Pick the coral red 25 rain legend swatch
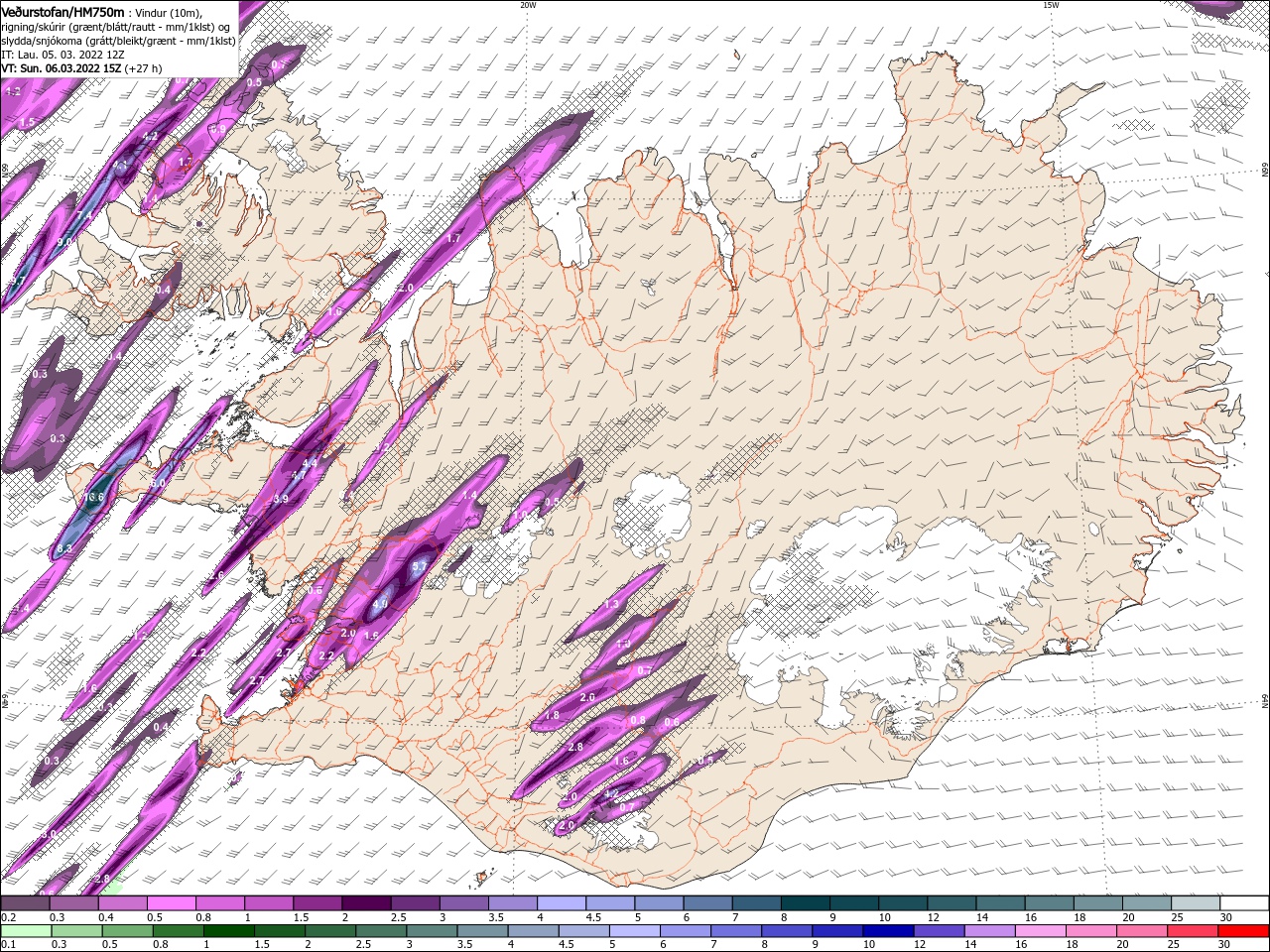The height and width of the screenshot is (952, 1270). click(x=1192, y=931)
